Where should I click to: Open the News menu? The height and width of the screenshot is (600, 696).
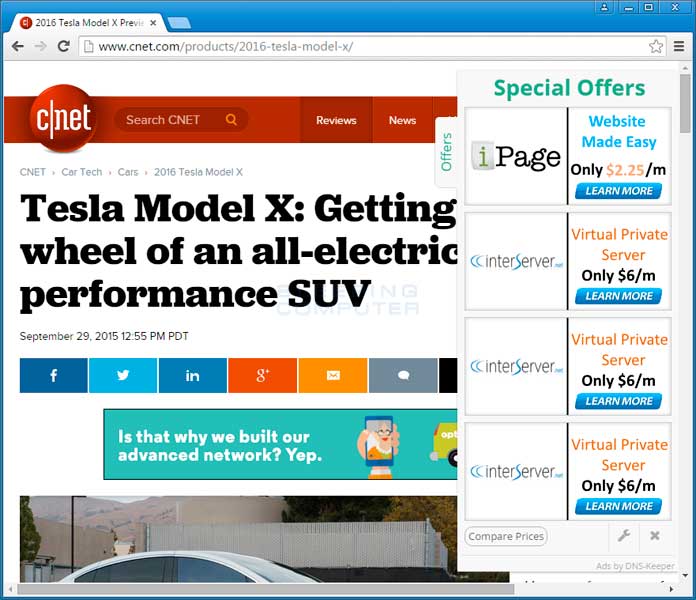[403, 120]
